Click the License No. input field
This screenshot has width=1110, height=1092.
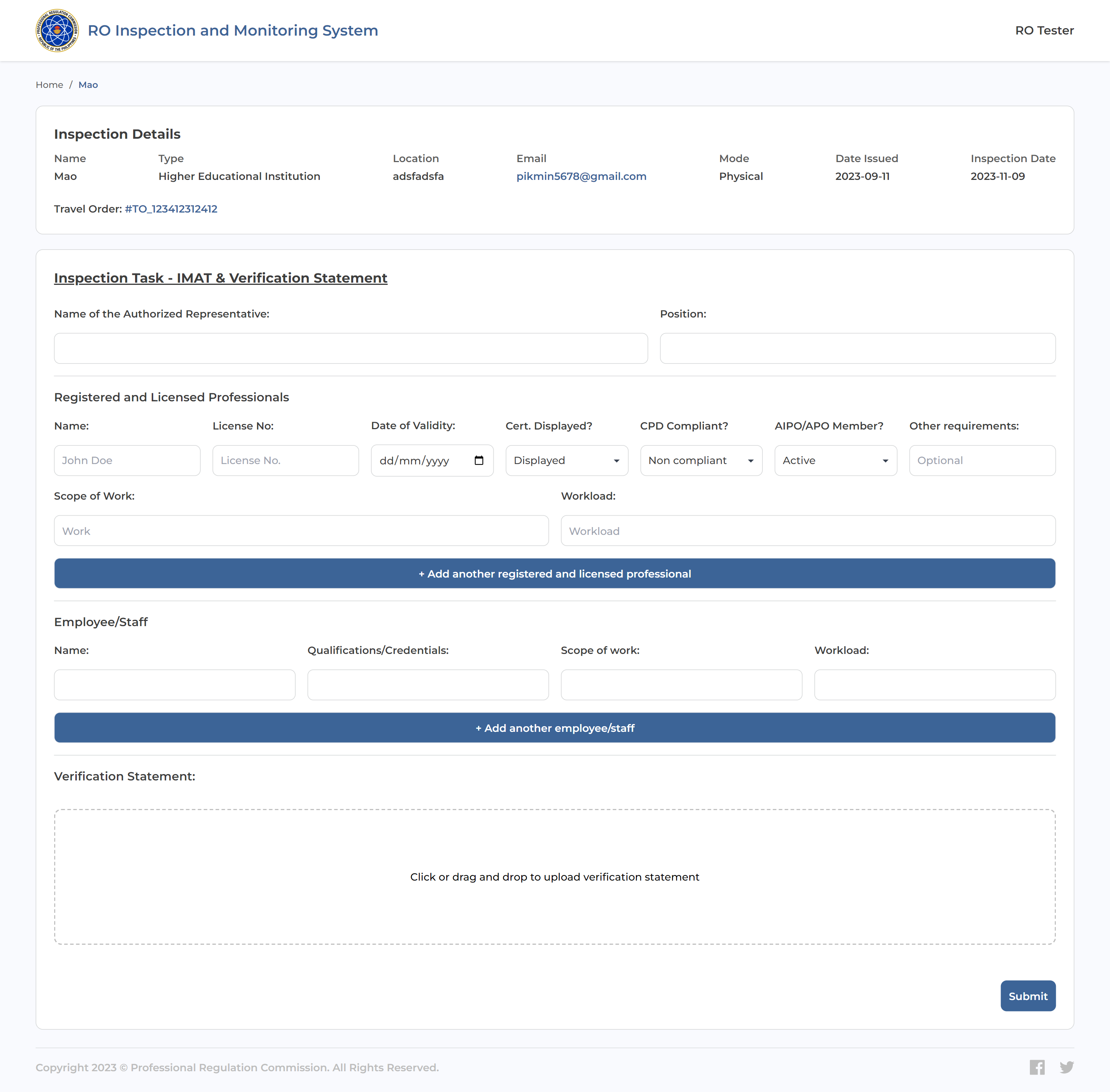point(285,461)
